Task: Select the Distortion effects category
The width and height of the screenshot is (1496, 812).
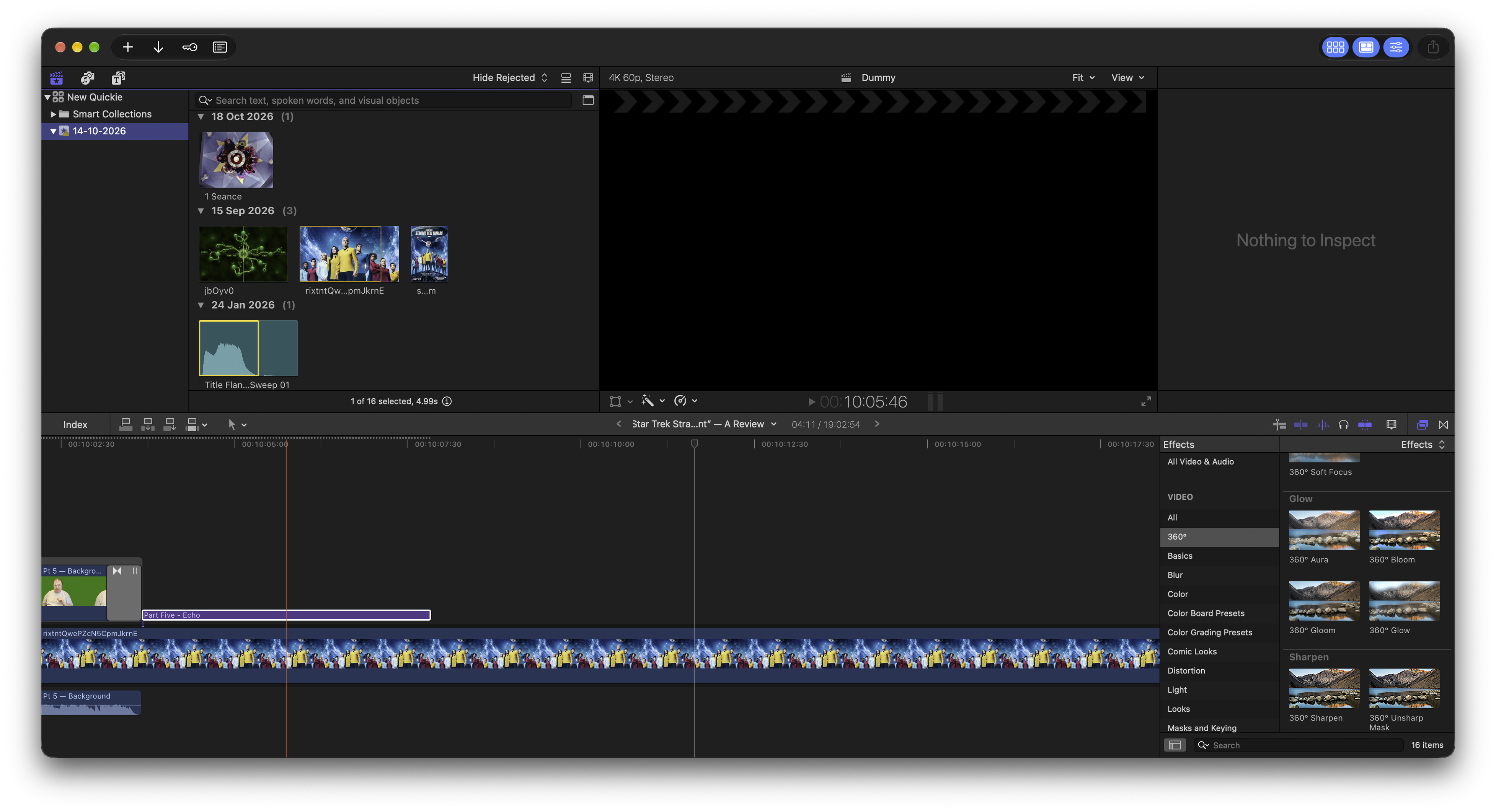Action: (x=1219, y=670)
